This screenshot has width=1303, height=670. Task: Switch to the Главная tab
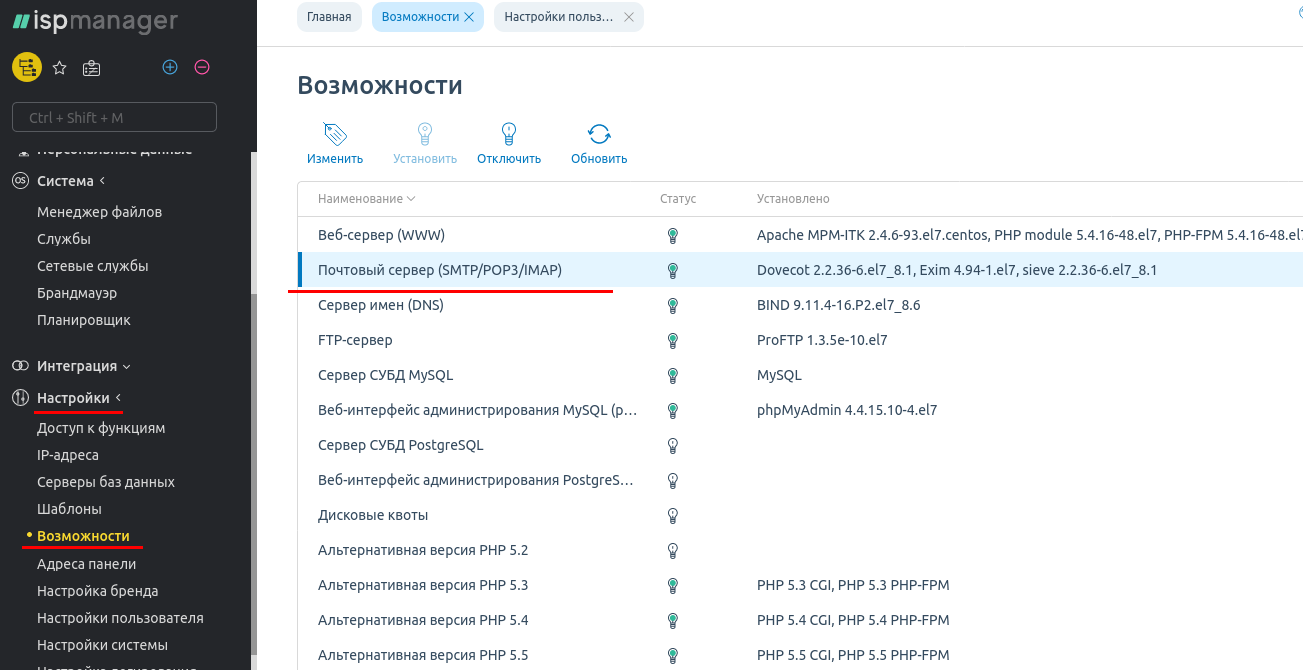[329, 17]
